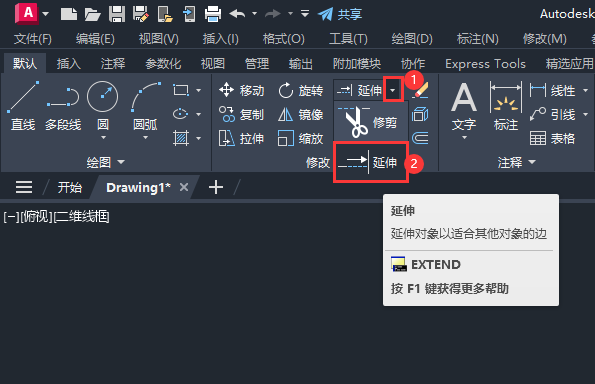Select the hatch fill tool icon
Image resolution: width=595 pixels, height=384 pixels.
[x=181, y=138]
